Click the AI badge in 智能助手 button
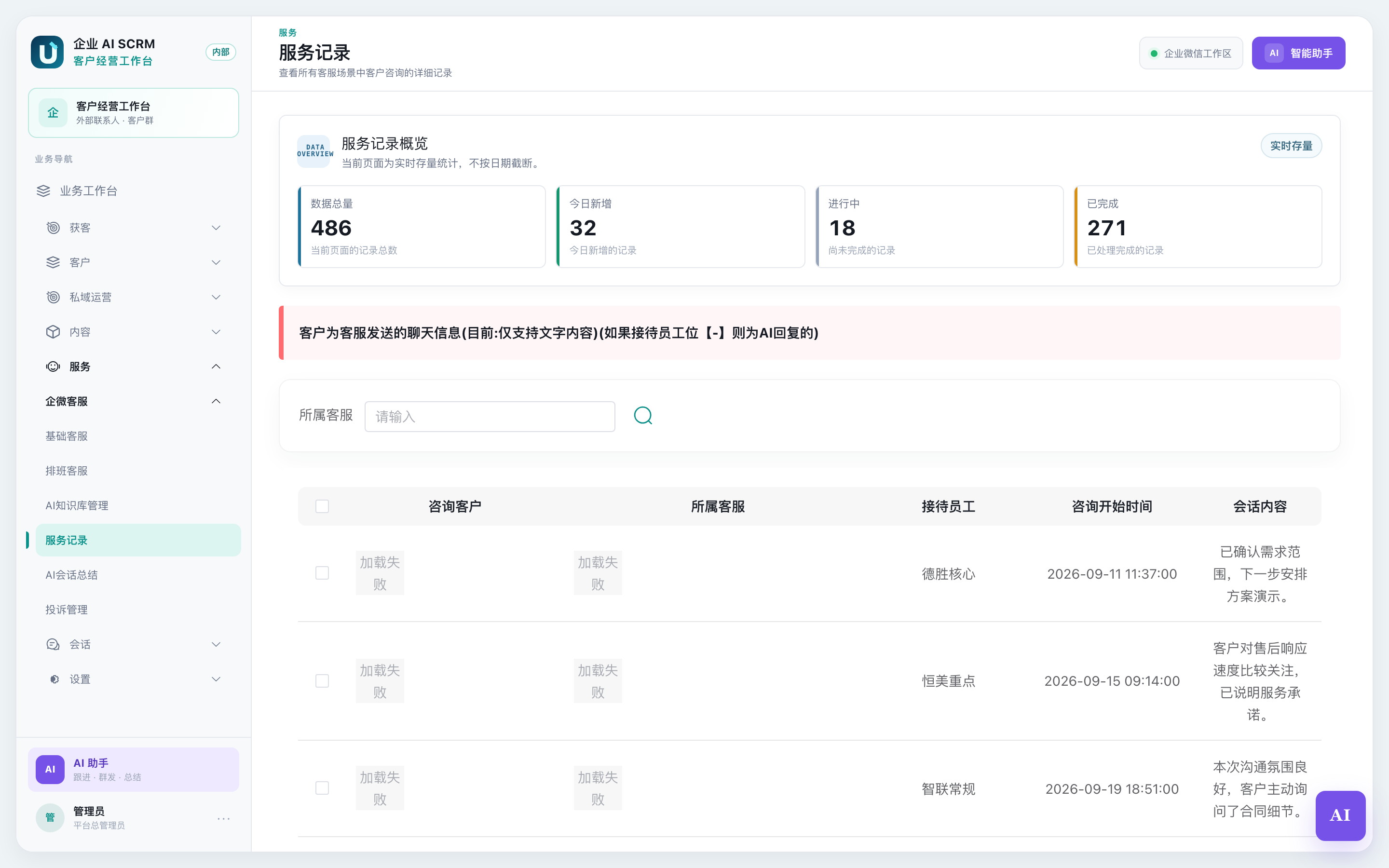The height and width of the screenshot is (868, 1389). tap(1274, 54)
